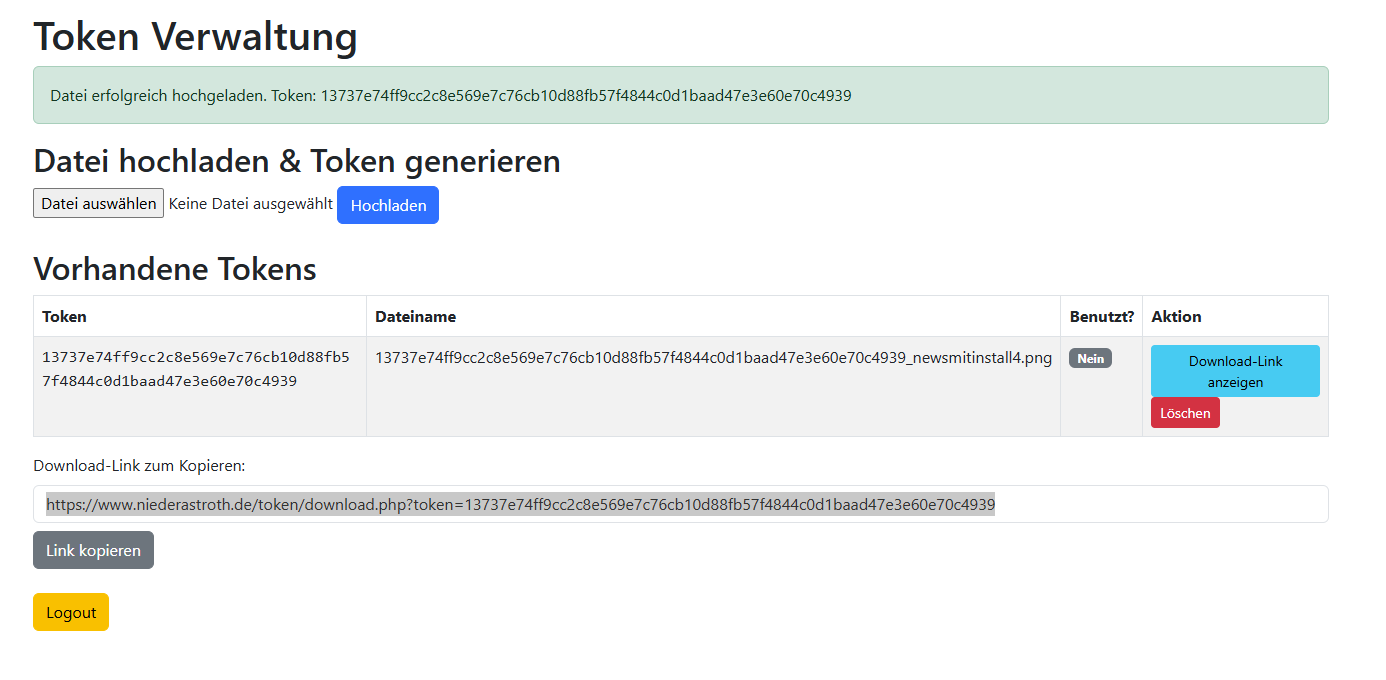
Task: Click the "Keine Datei ausgewählt" file label
Action: pos(250,204)
